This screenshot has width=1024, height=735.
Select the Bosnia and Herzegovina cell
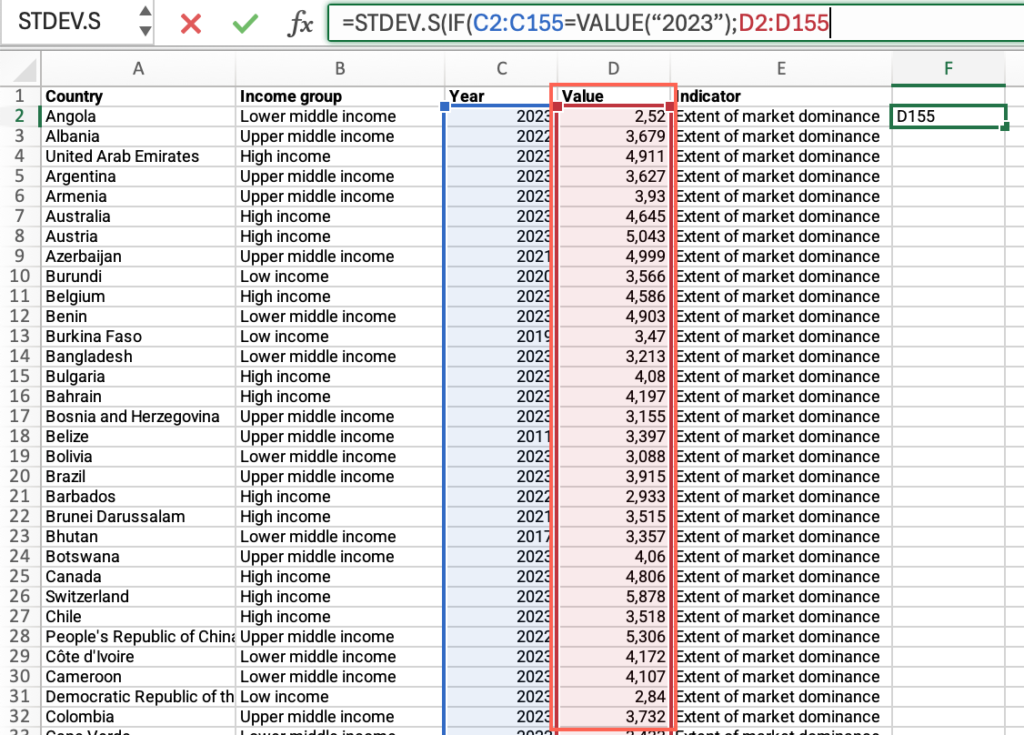point(138,417)
